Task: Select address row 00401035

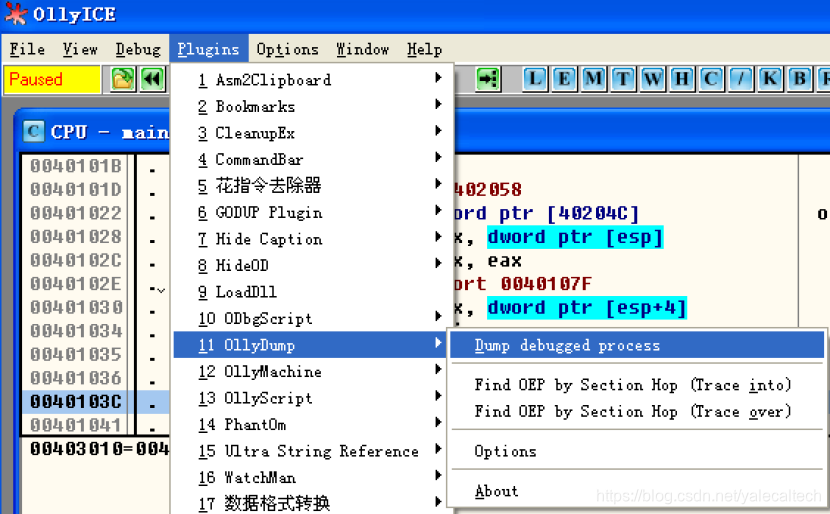Action: (x=76, y=355)
